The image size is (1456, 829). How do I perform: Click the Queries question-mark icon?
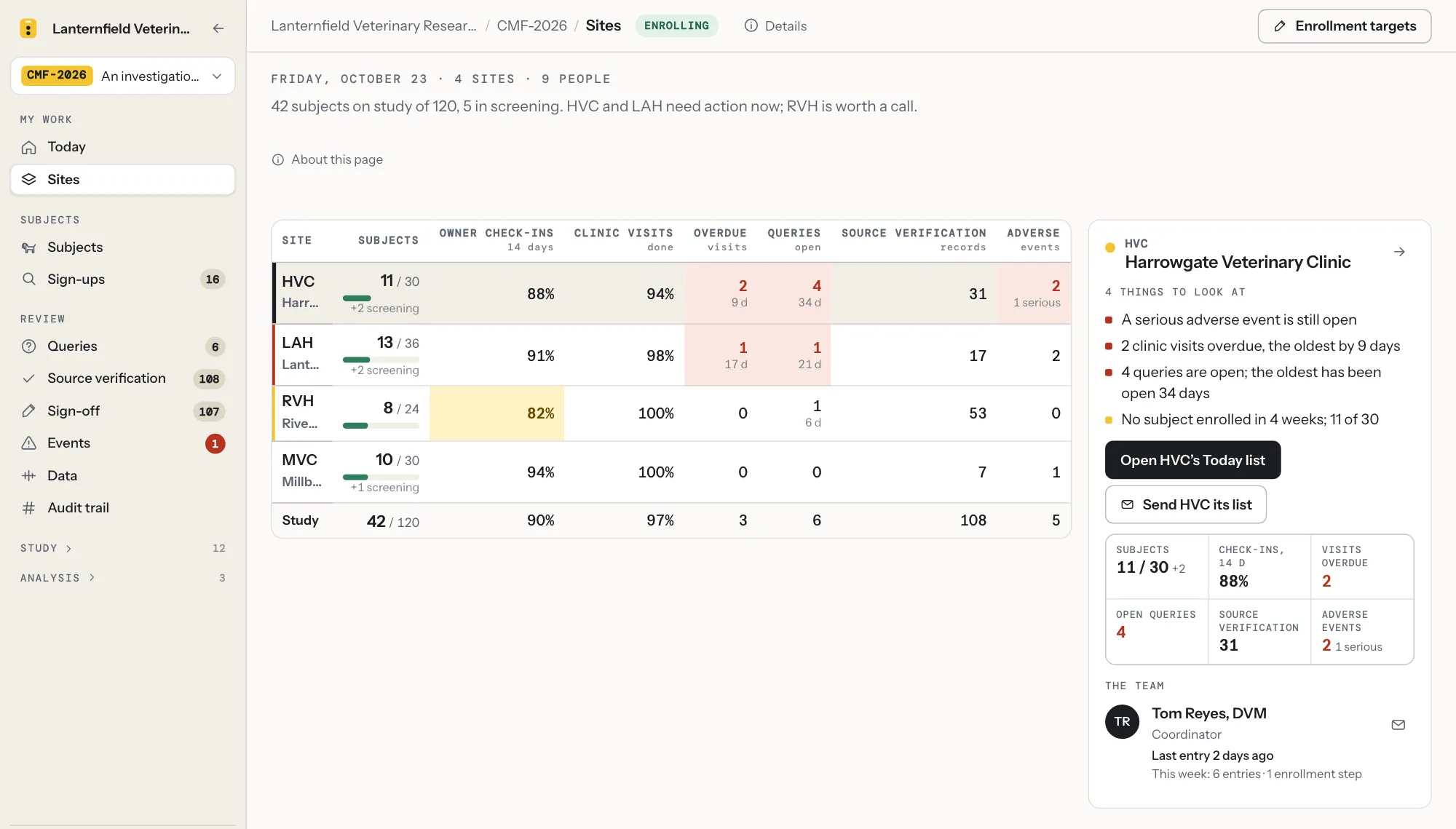(29, 346)
